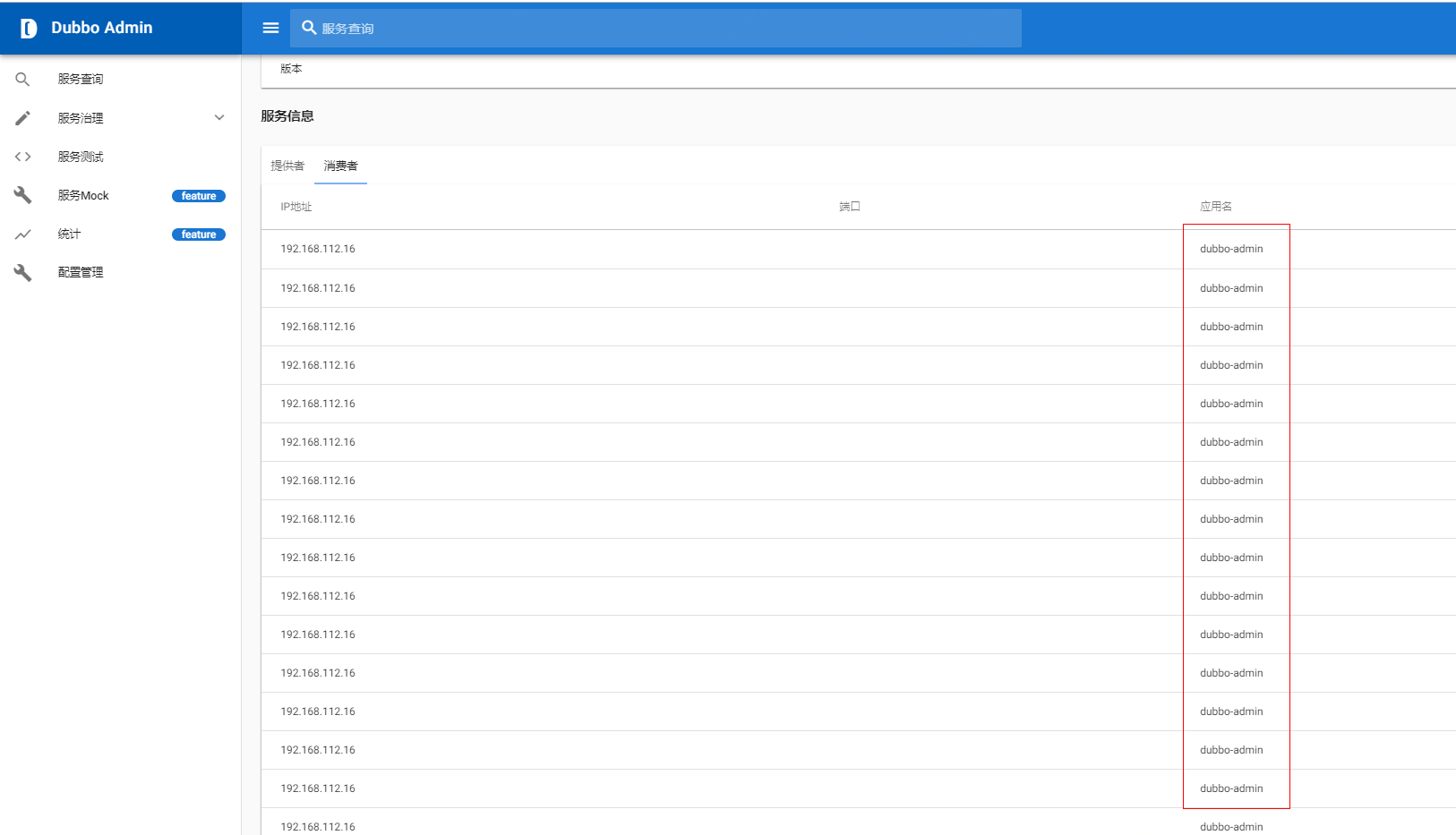Click the 版本 label text

coord(291,69)
